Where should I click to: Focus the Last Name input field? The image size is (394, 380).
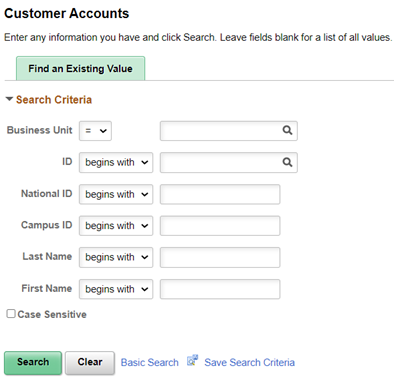[220, 257]
